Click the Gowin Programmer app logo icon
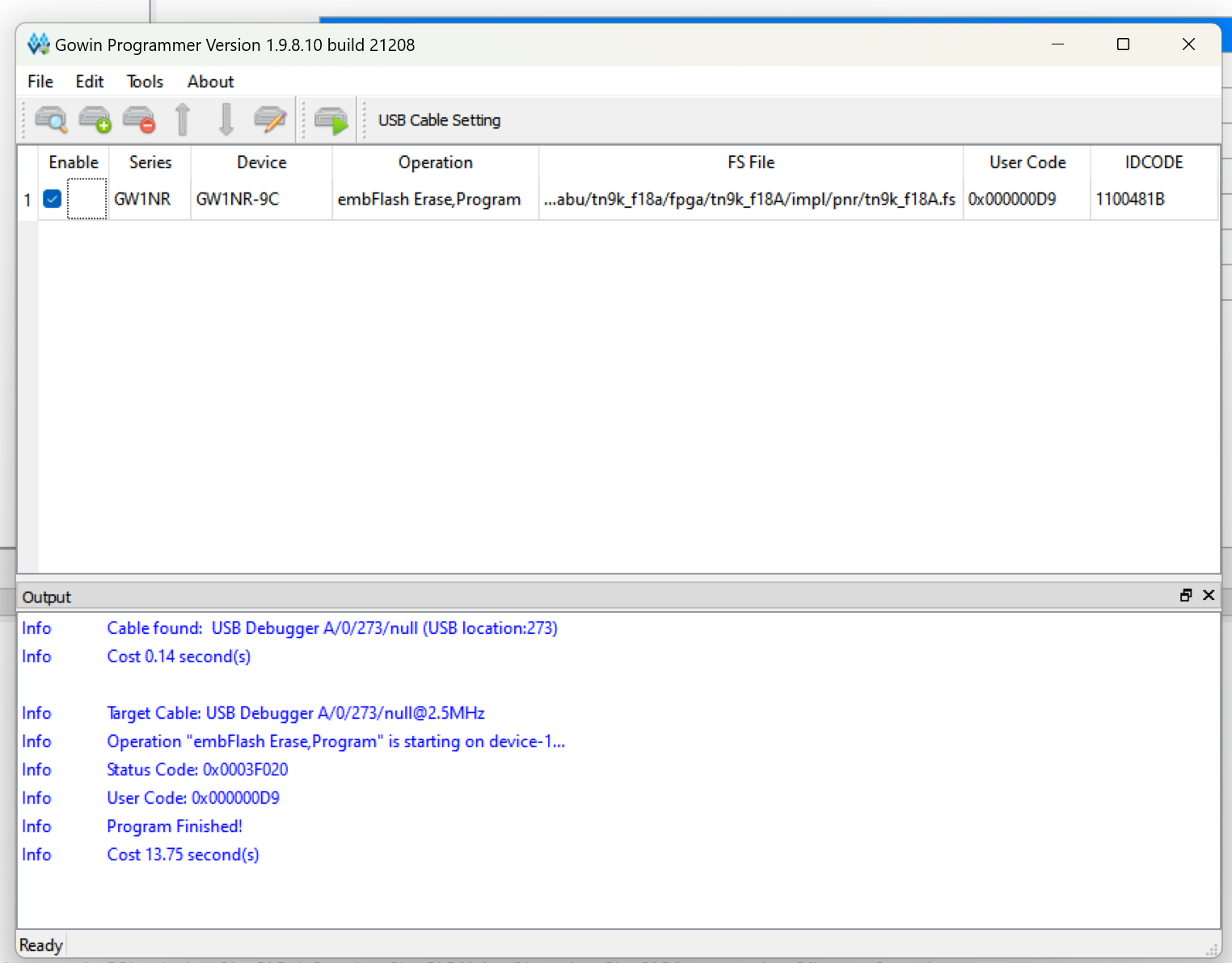 (x=38, y=44)
